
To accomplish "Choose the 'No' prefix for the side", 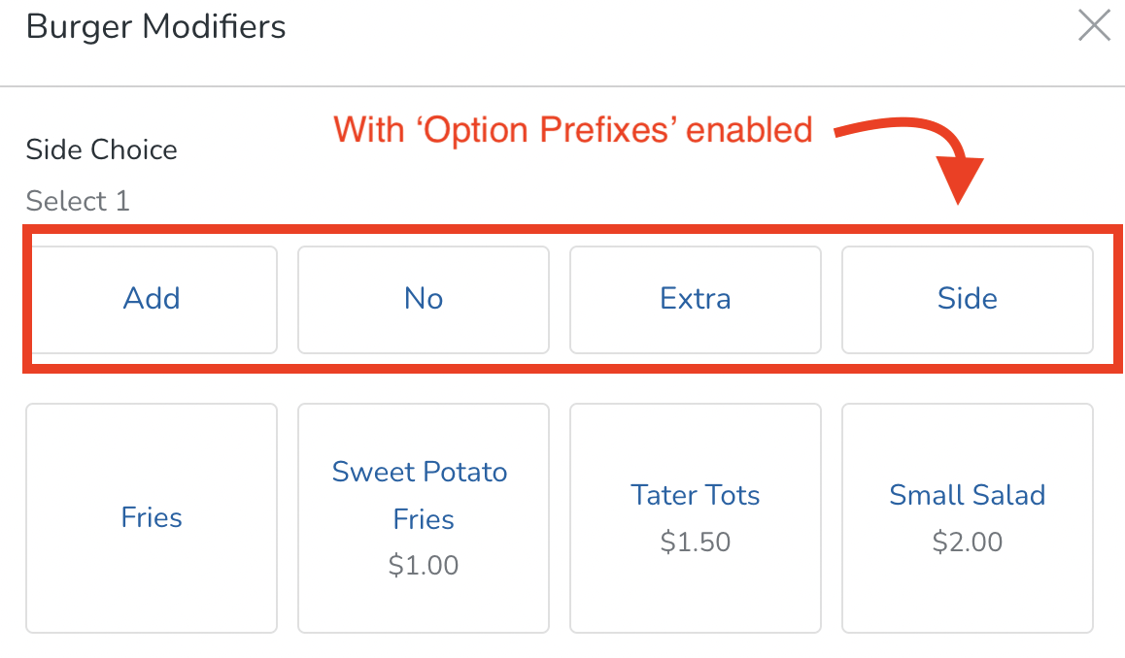I will click(x=423, y=299).
